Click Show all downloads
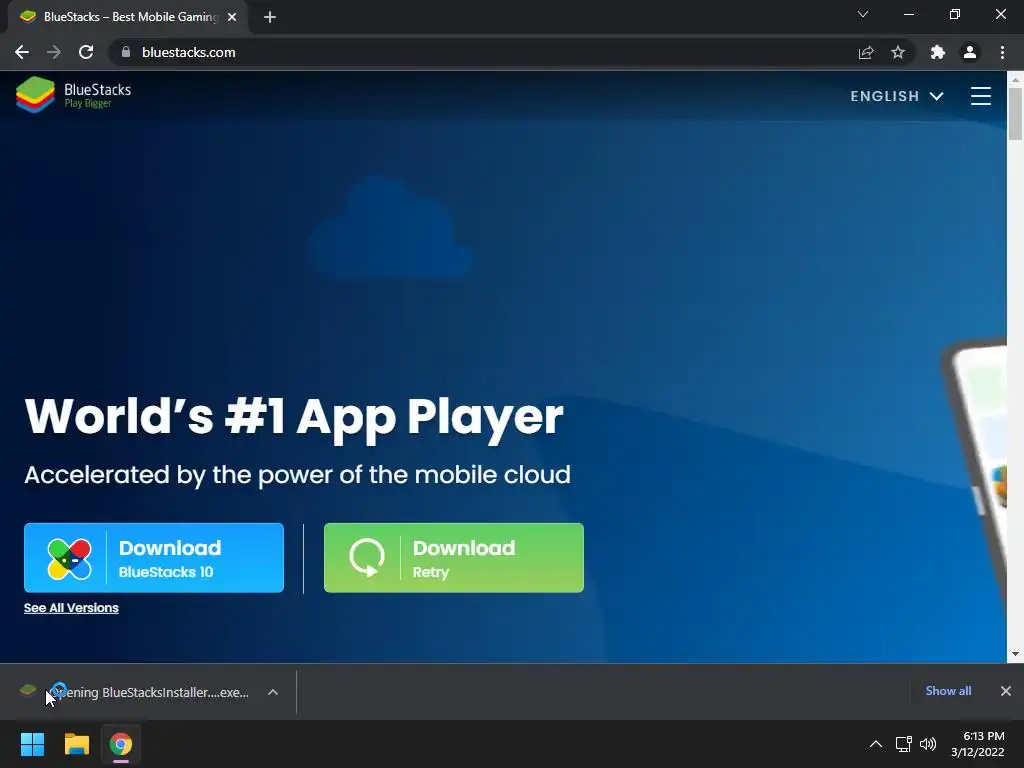 click(x=948, y=691)
